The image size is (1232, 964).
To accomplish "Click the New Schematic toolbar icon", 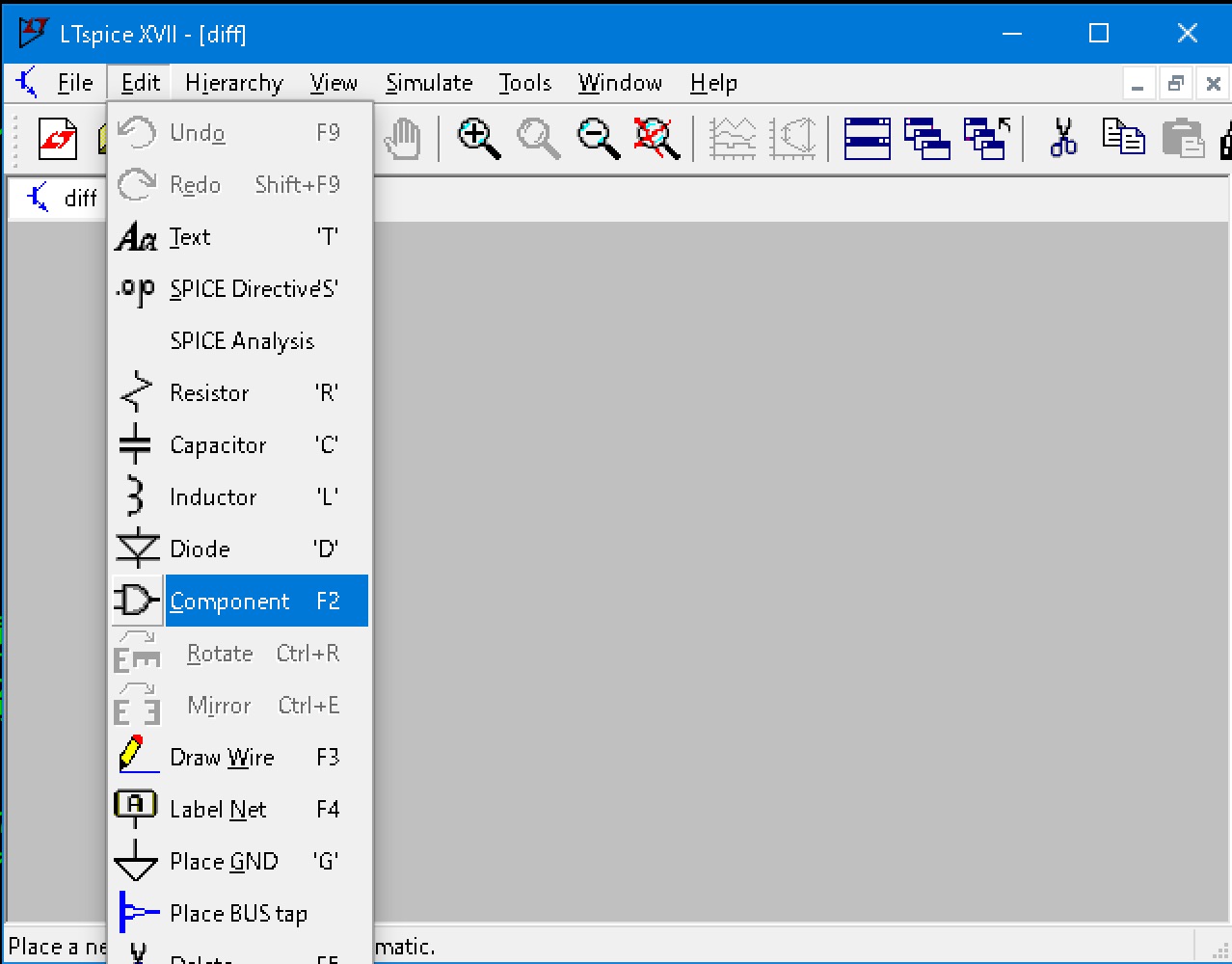I will [x=58, y=139].
